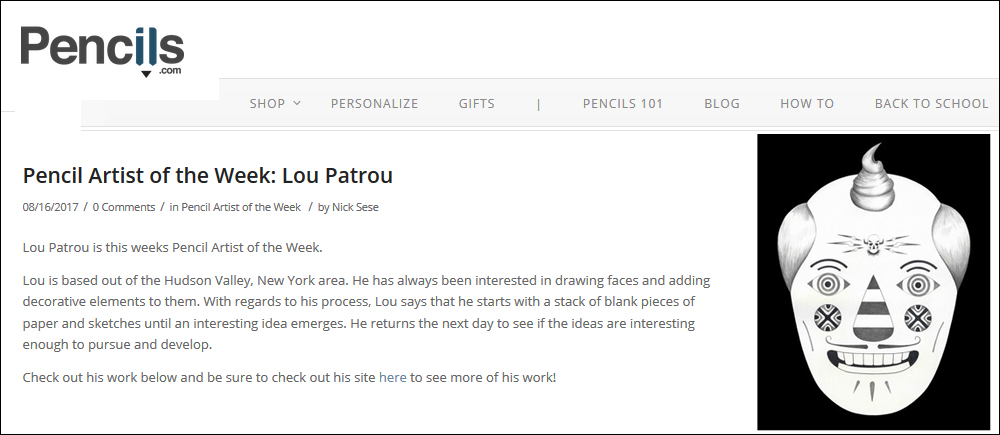This screenshot has height=435, width=1000.
Task: Click the pencil tip in the logo
Action: pyautogui.click(x=146, y=73)
